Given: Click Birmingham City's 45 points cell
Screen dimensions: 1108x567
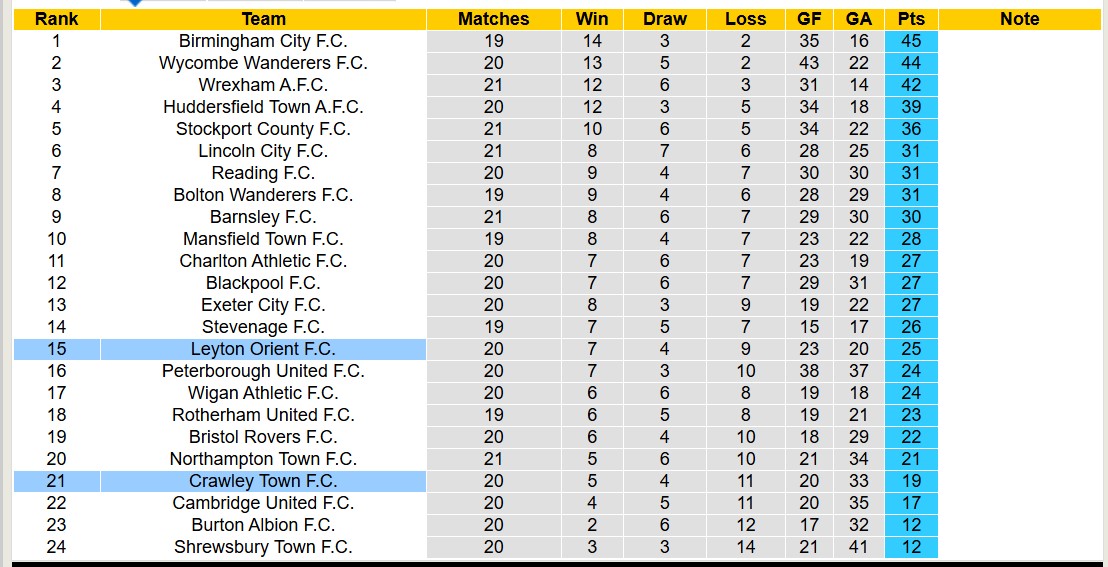Looking at the screenshot, I should click(x=911, y=41).
